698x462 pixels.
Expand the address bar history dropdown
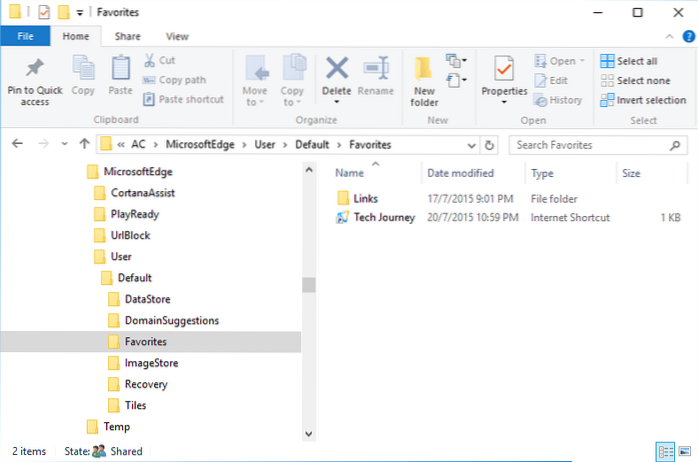472,145
